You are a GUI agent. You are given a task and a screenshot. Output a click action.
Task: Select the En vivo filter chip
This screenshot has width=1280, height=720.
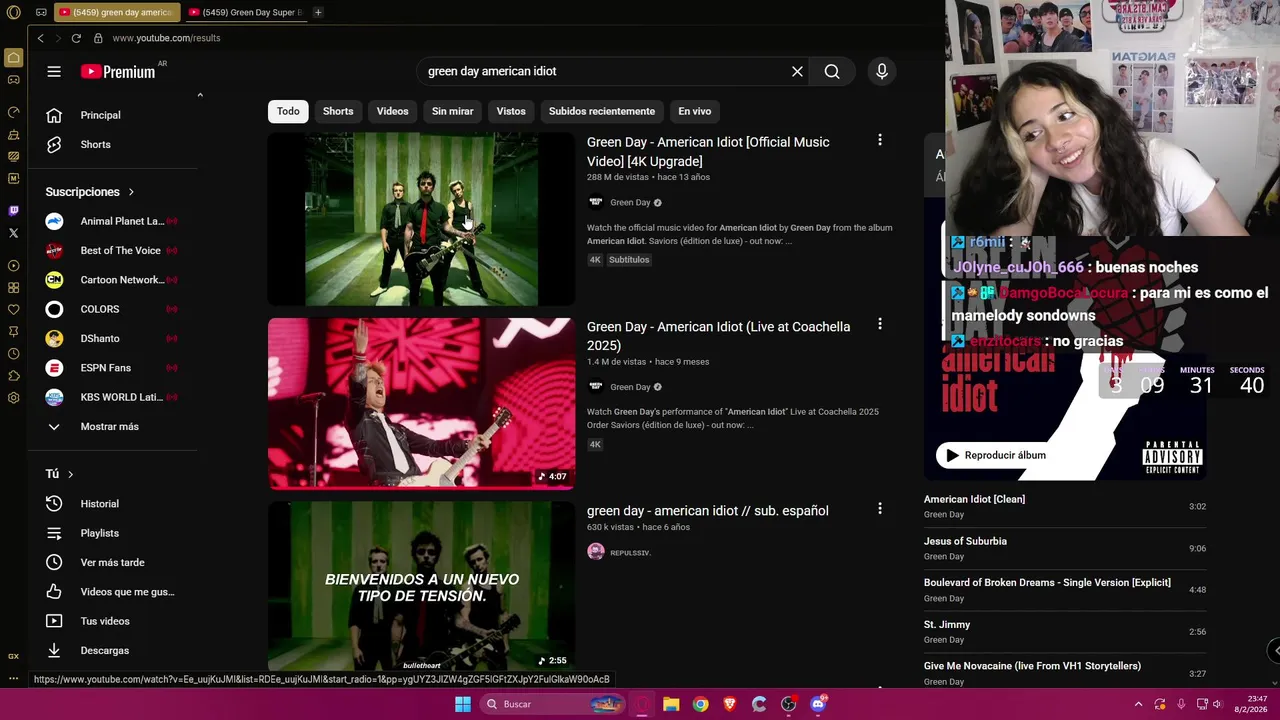point(695,111)
